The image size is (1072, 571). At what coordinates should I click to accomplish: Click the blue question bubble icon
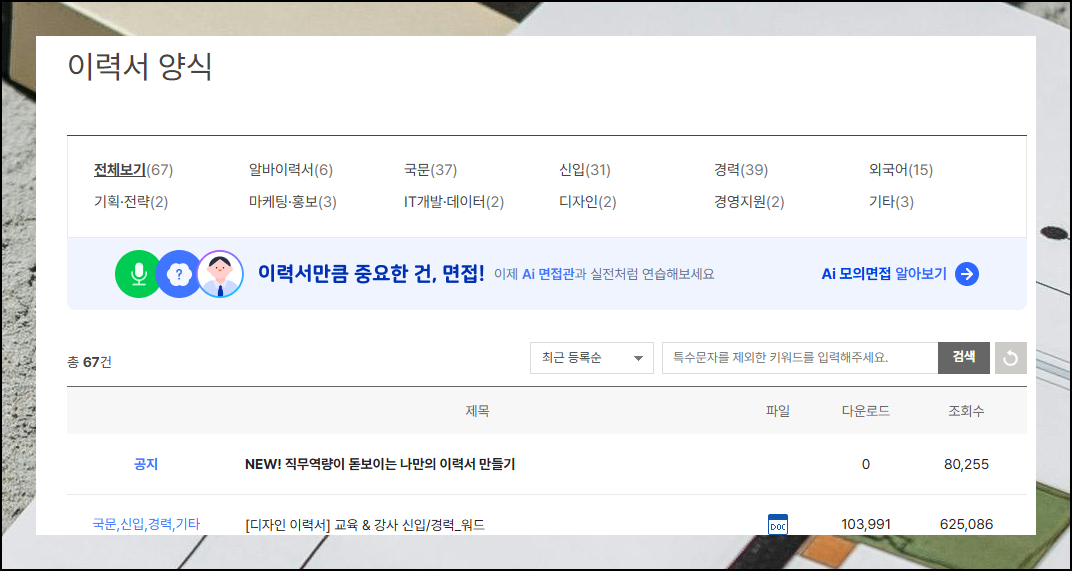coord(179,274)
